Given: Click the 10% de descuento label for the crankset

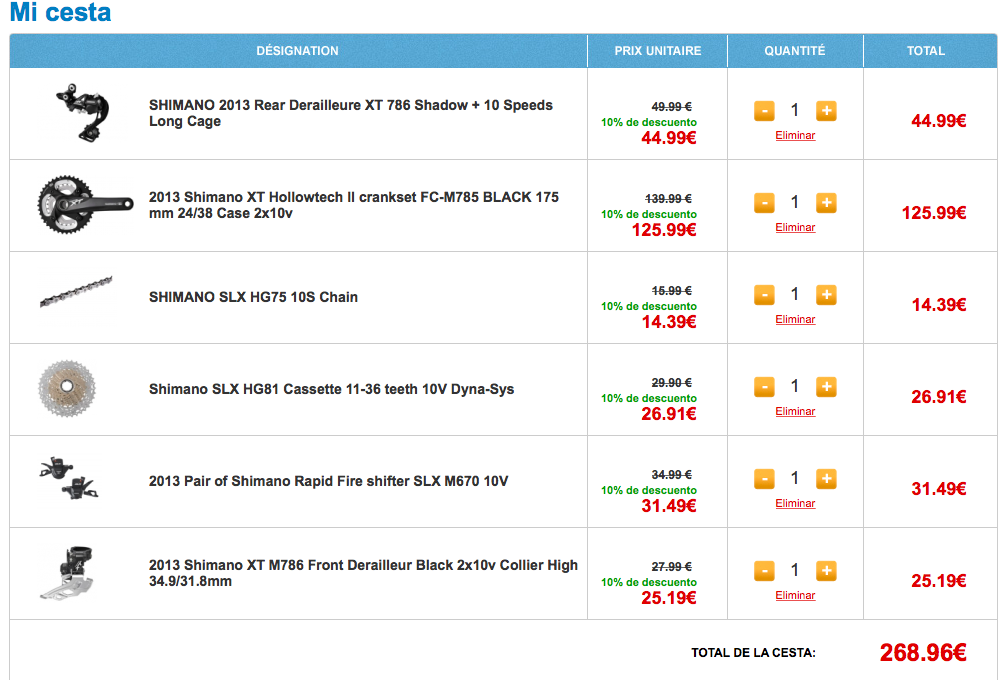Looking at the screenshot, I should click(x=649, y=215).
